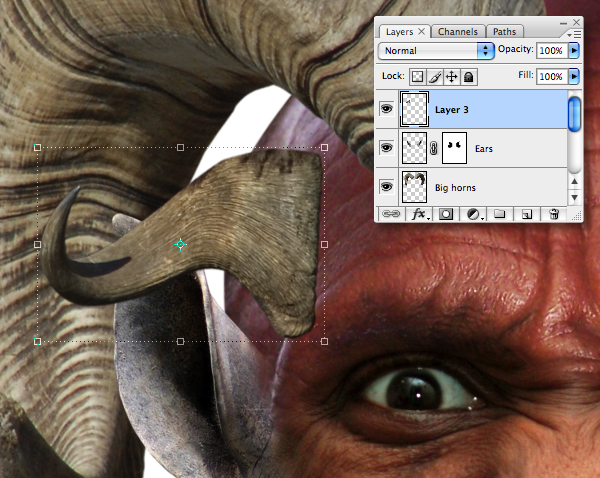This screenshot has width=600, height=478.
Task: Create a new layer group folder
Action: (x=499, y=214)
